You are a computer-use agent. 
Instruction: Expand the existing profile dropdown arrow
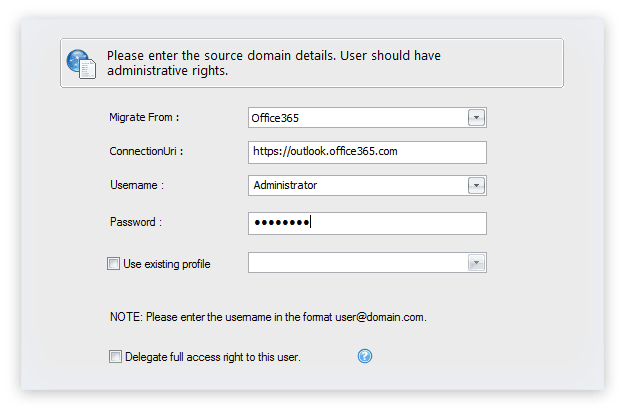477,263
